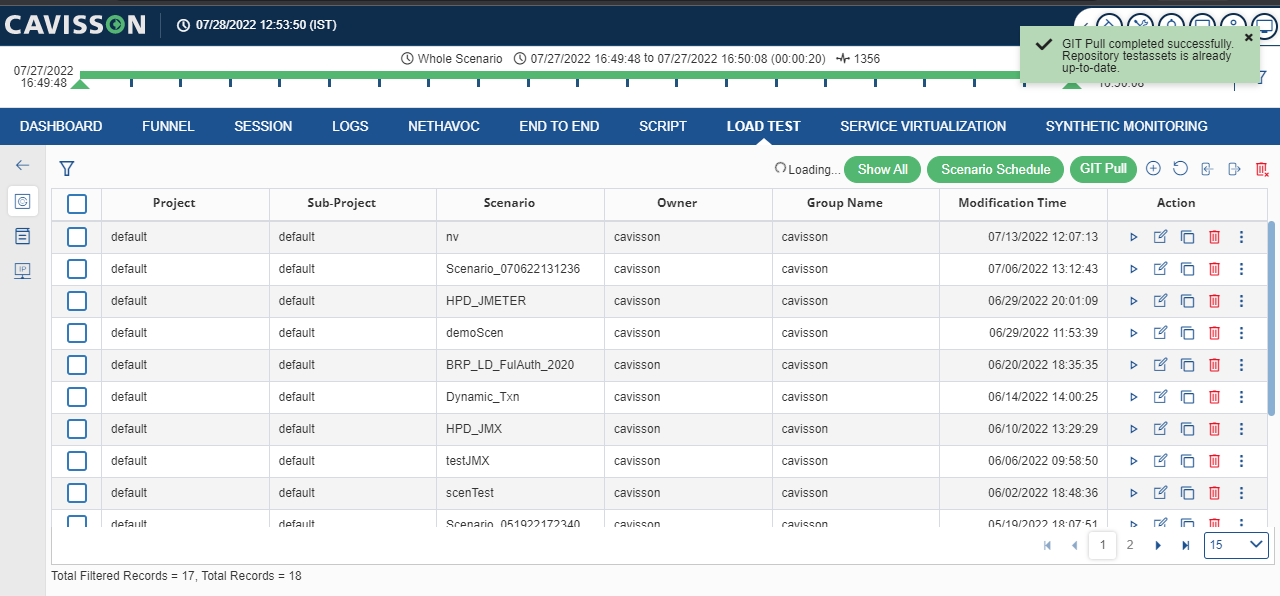Screen dimensions: 1280x596
Task: Delete the testJMX scenario
Action: (1214, 461)
